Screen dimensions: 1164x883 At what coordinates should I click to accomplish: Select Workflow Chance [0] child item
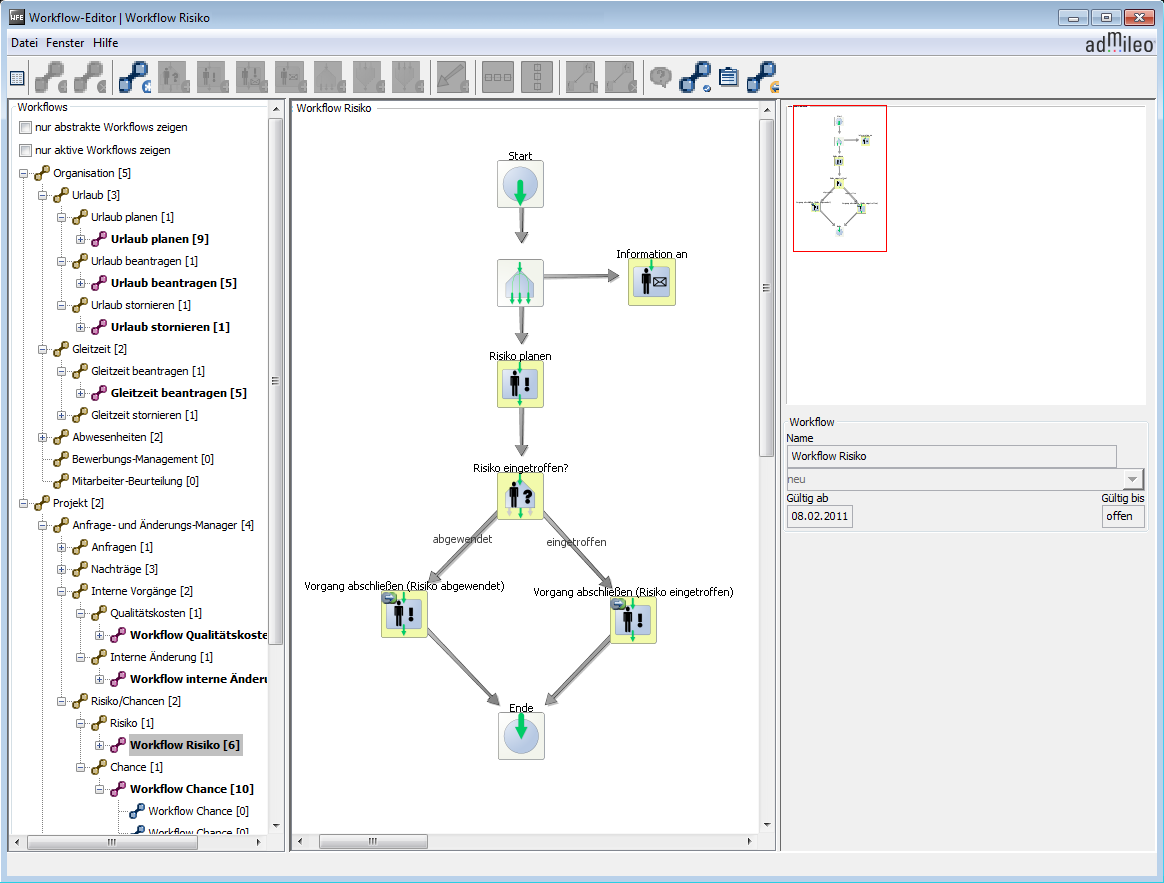(198, 811)
